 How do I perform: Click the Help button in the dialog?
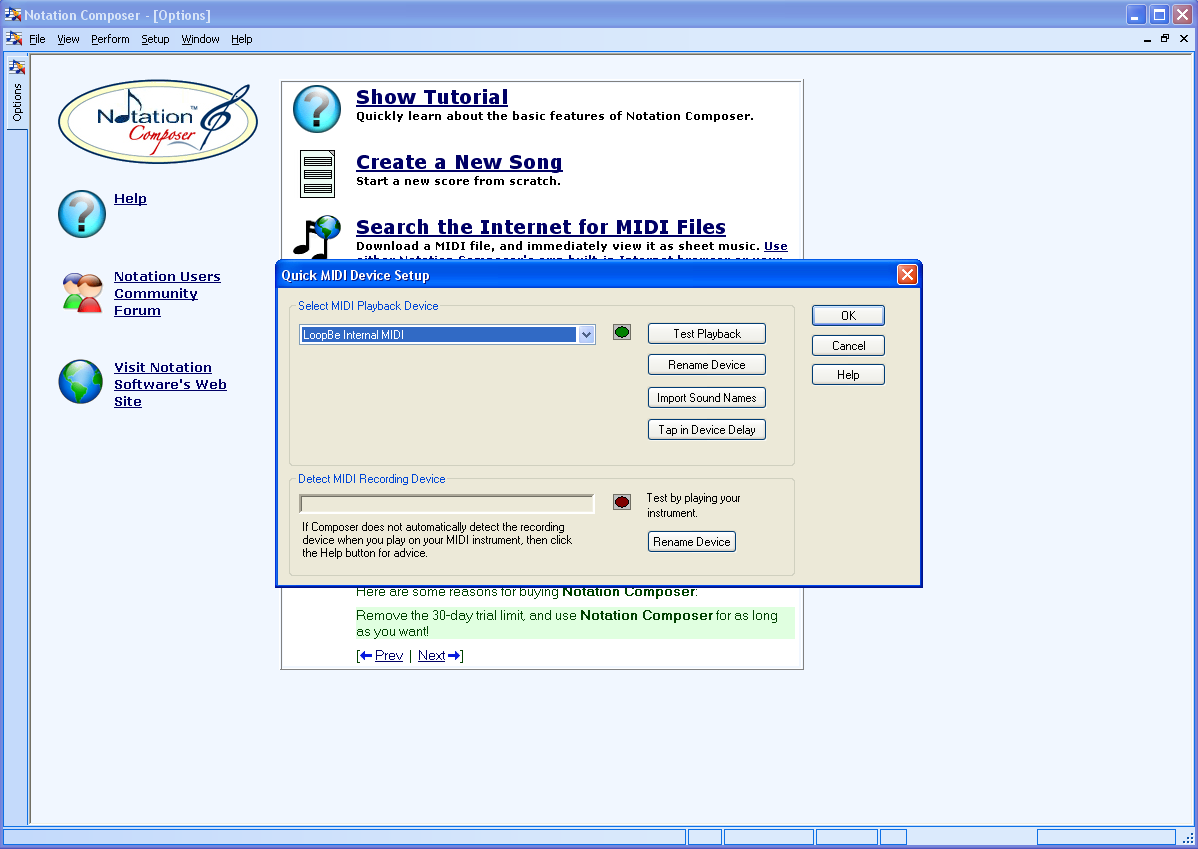coord(848,374)
